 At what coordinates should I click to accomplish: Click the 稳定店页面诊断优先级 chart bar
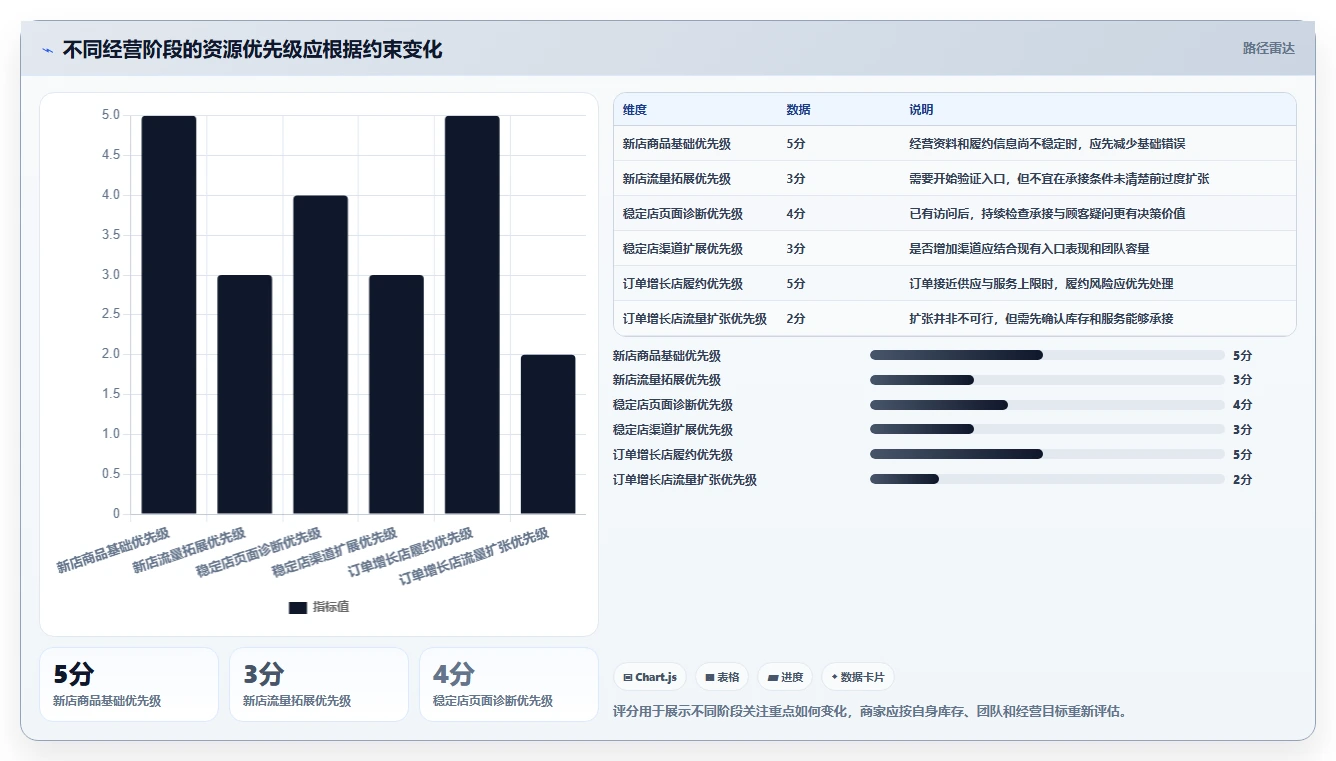coord(320,355)
